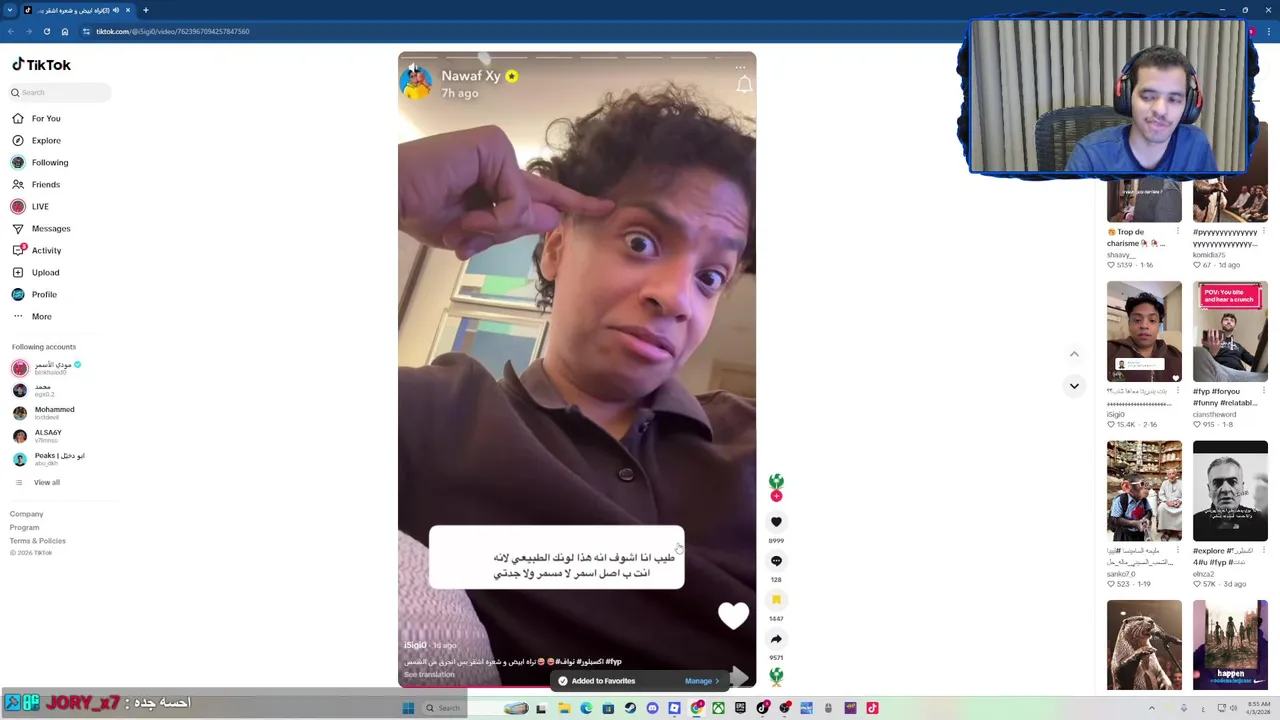Toggle the yellow Favorites bookmark

tap(776, 600)
